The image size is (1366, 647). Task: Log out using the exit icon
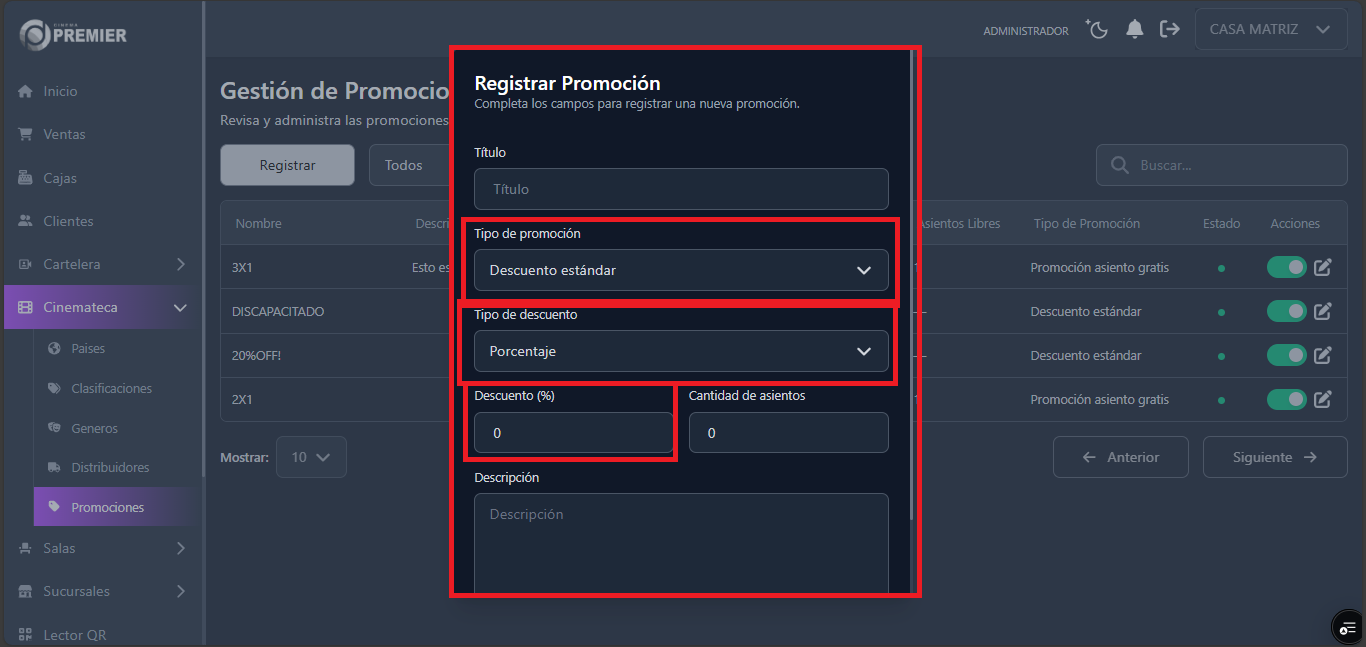[1170, 29]
